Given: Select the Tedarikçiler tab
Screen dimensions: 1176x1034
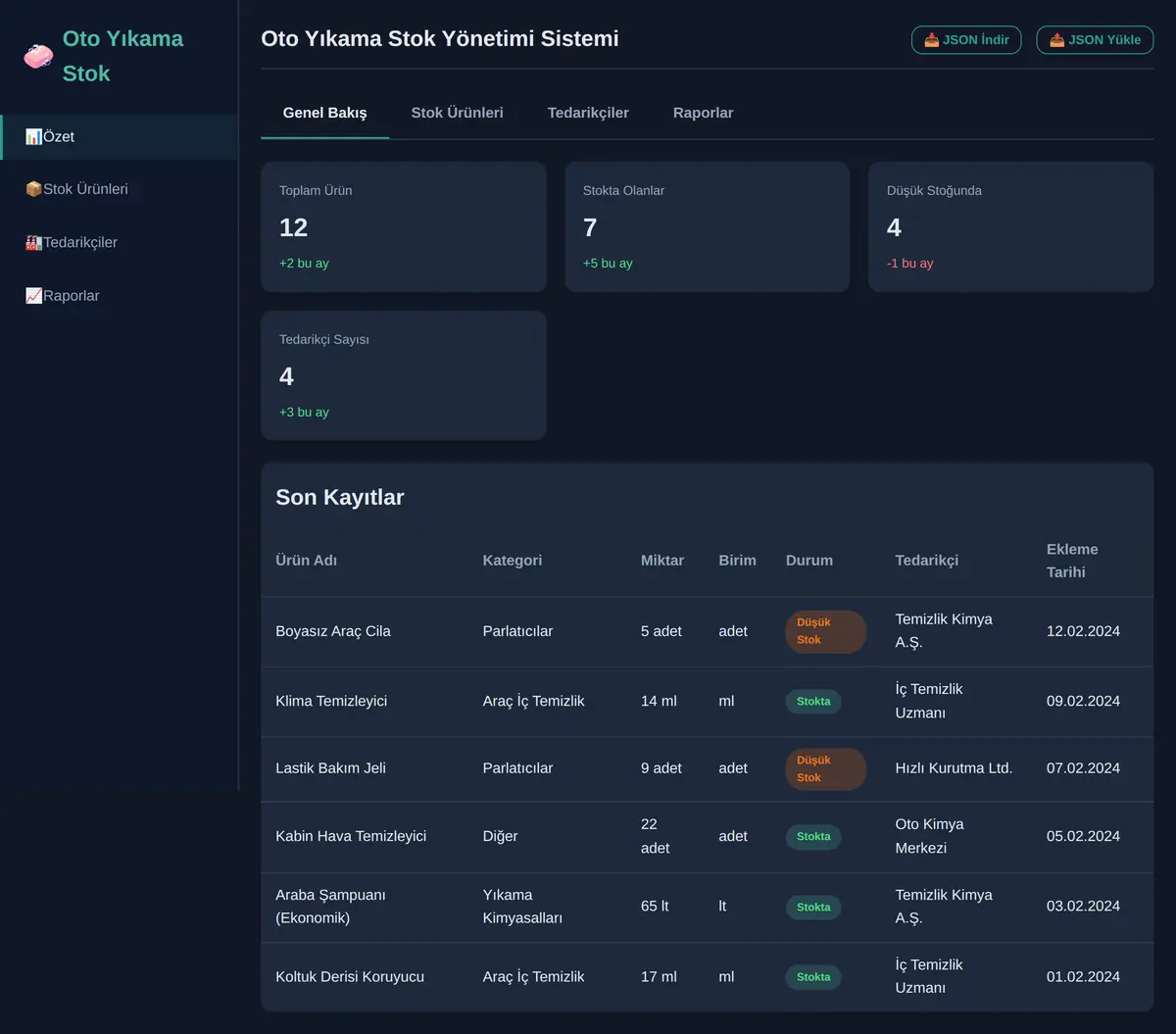Looking at the screenshot, I should [x=588, y=113].
